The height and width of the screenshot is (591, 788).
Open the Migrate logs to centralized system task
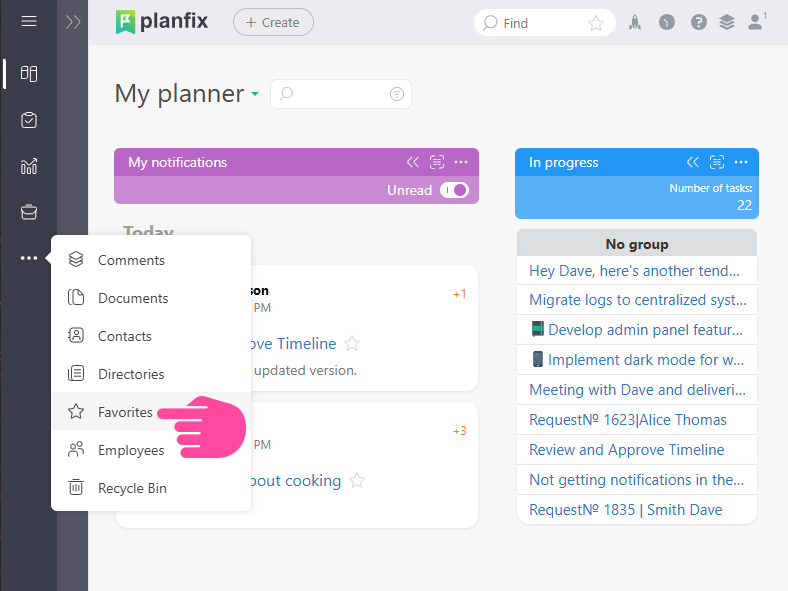(637, 299)
